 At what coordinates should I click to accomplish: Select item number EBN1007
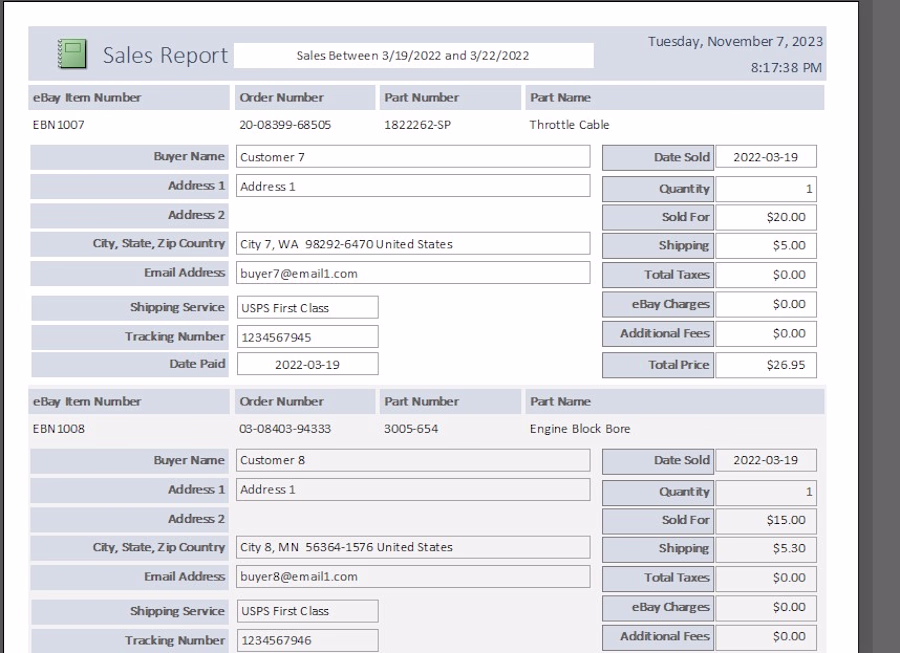click(59, 125)
